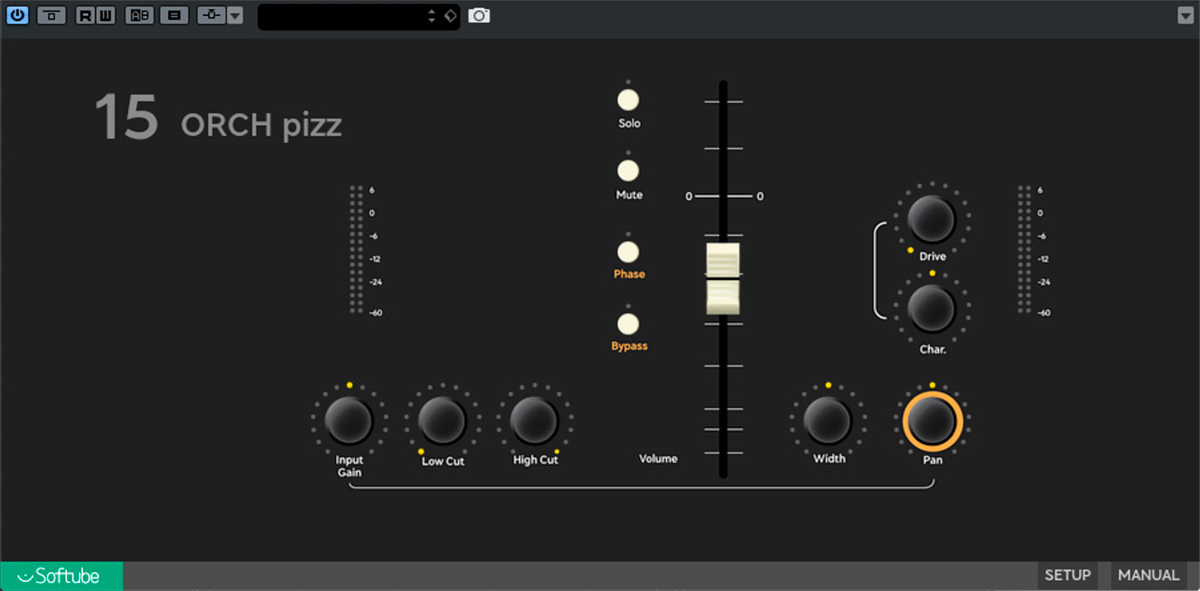Take a plugin snapshot with camera icon
Screen dimensions: 1200x591
479,15
